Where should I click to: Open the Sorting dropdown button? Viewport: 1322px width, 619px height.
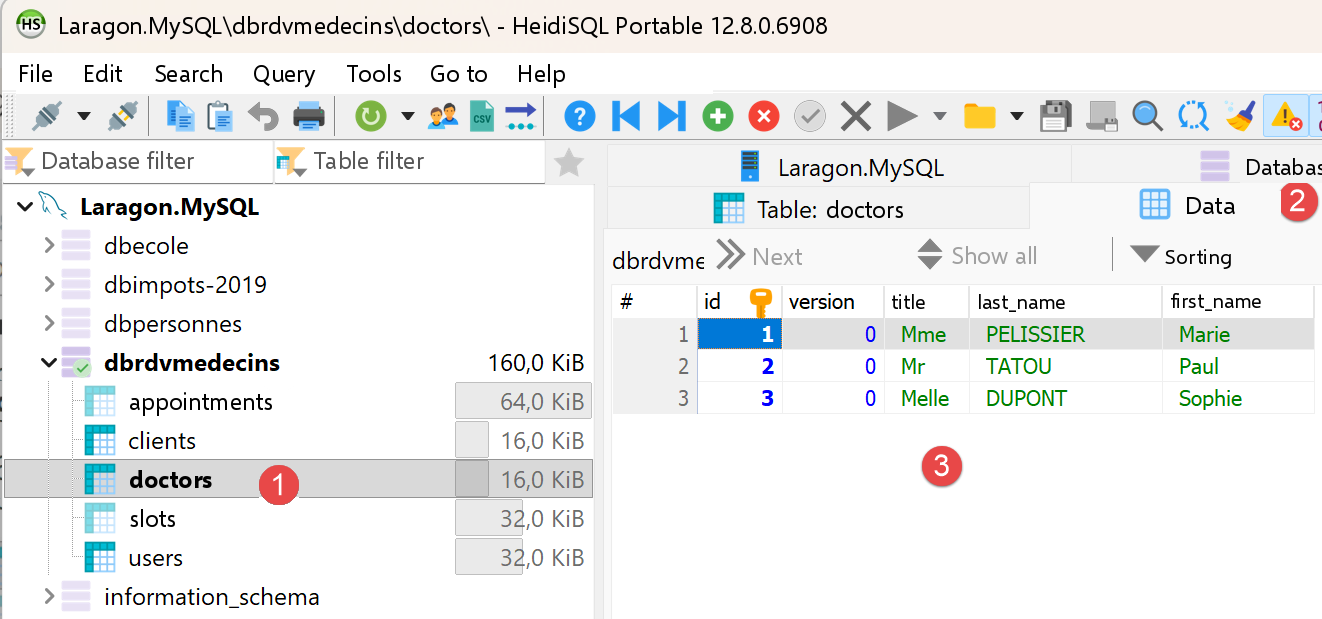click(1181, 256)
